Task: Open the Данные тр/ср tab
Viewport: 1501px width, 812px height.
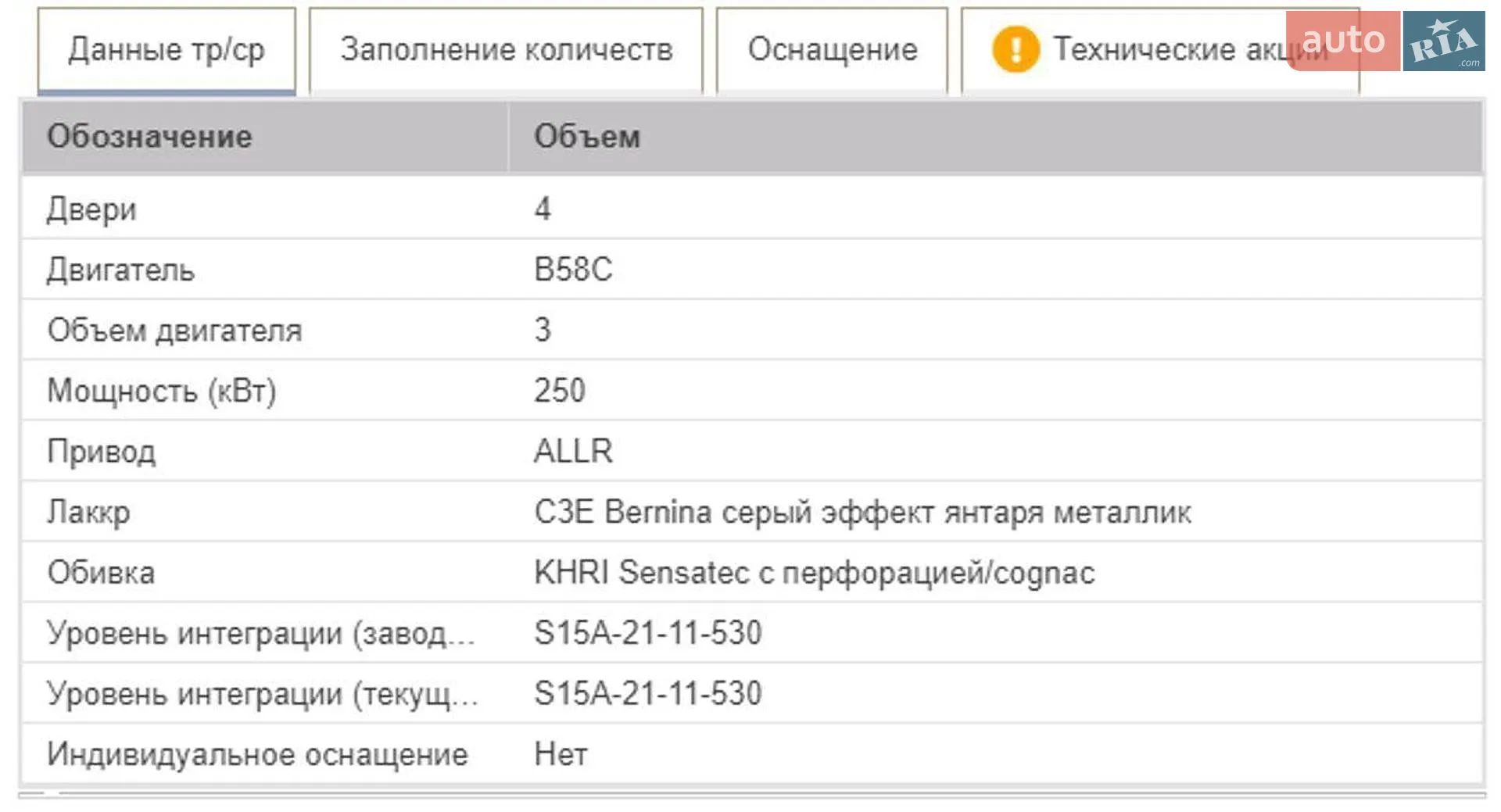Action: tap(167, 51)
